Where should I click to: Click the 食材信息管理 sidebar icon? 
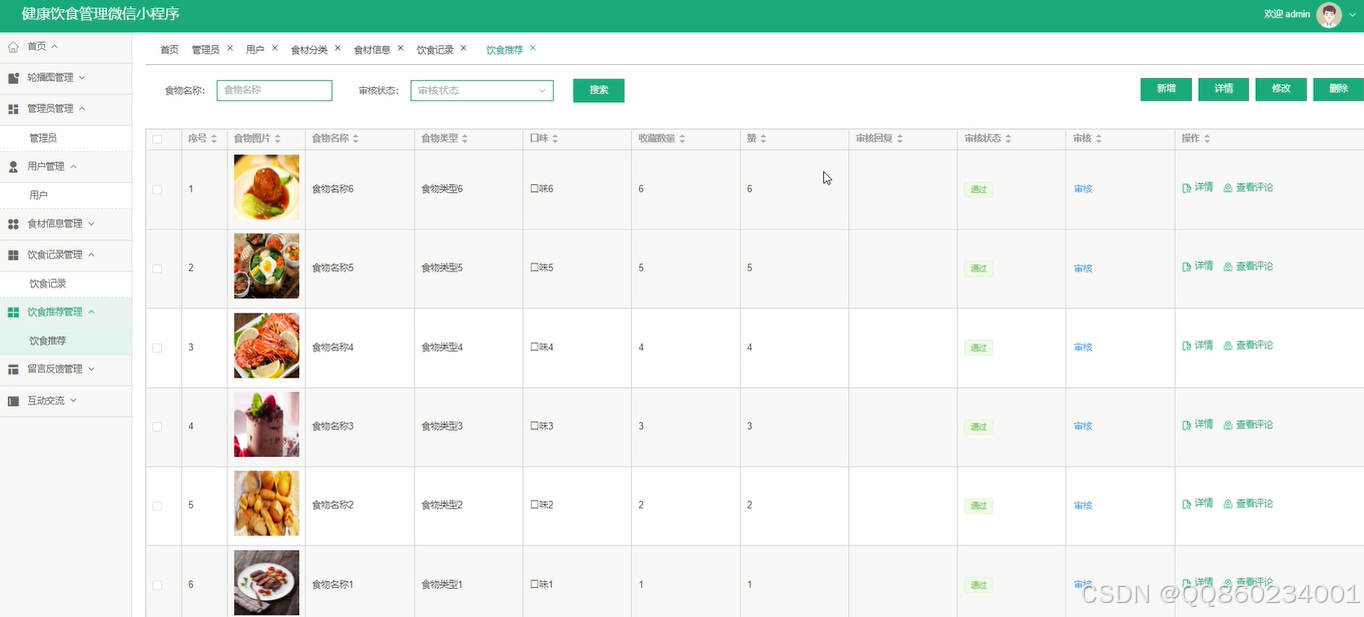click(x=13, y=224)
